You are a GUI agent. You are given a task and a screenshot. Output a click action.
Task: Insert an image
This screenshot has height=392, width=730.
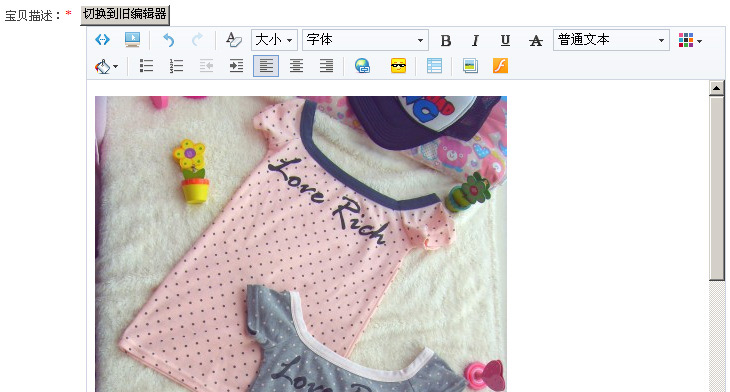(x=470, y=66)
